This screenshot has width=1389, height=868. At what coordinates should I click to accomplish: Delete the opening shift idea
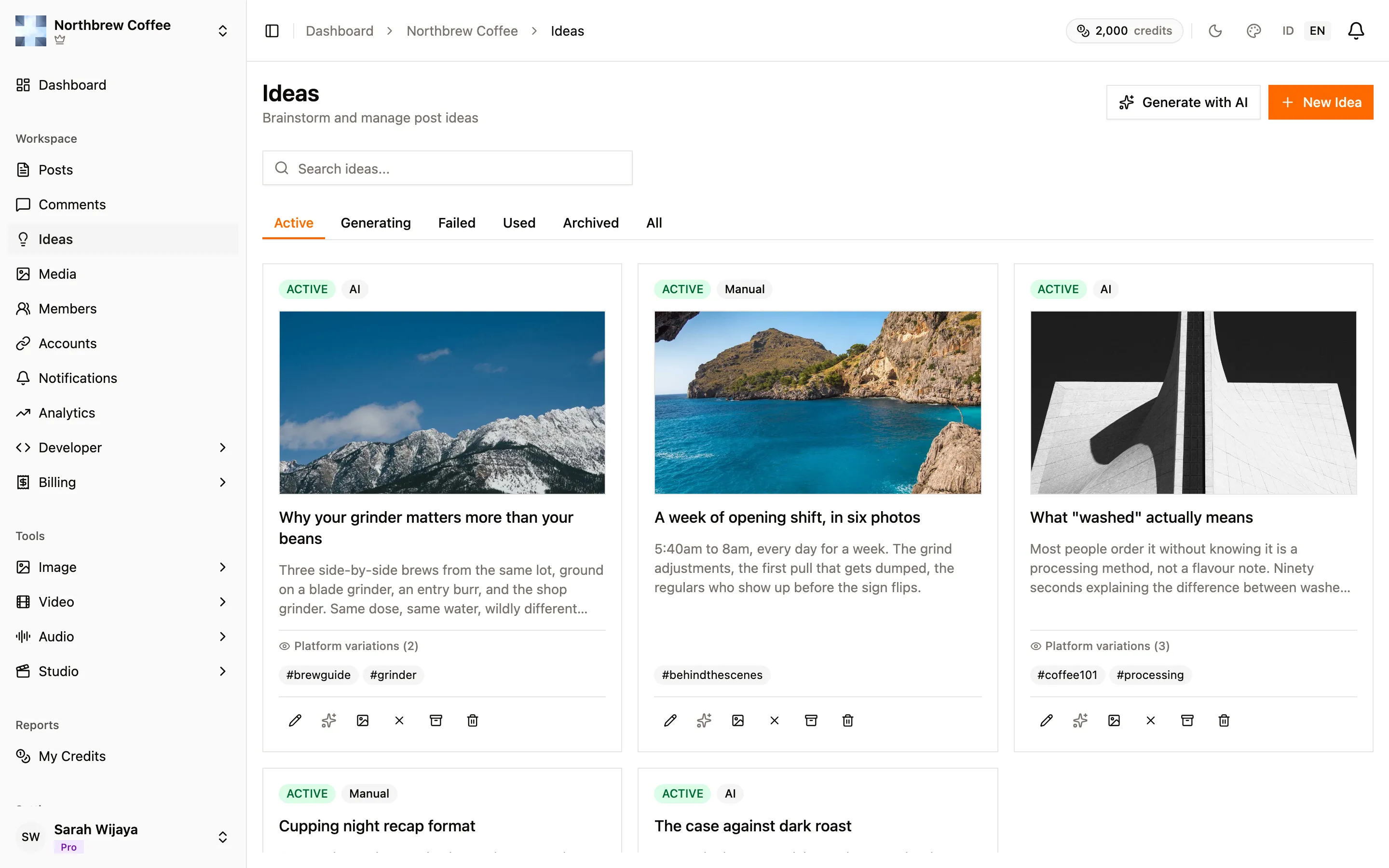(x=848, y=720)
